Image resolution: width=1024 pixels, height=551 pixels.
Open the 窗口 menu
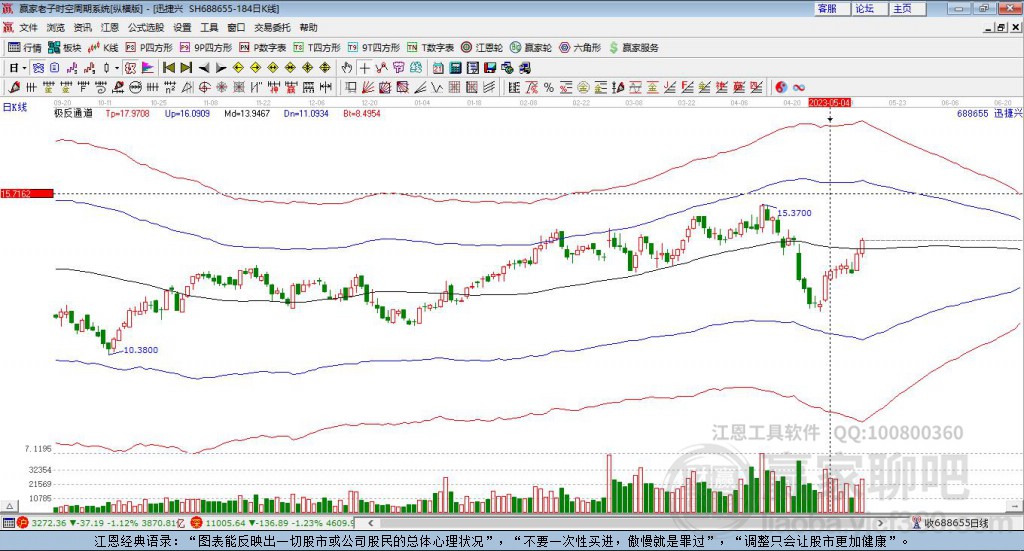[236, 27]
